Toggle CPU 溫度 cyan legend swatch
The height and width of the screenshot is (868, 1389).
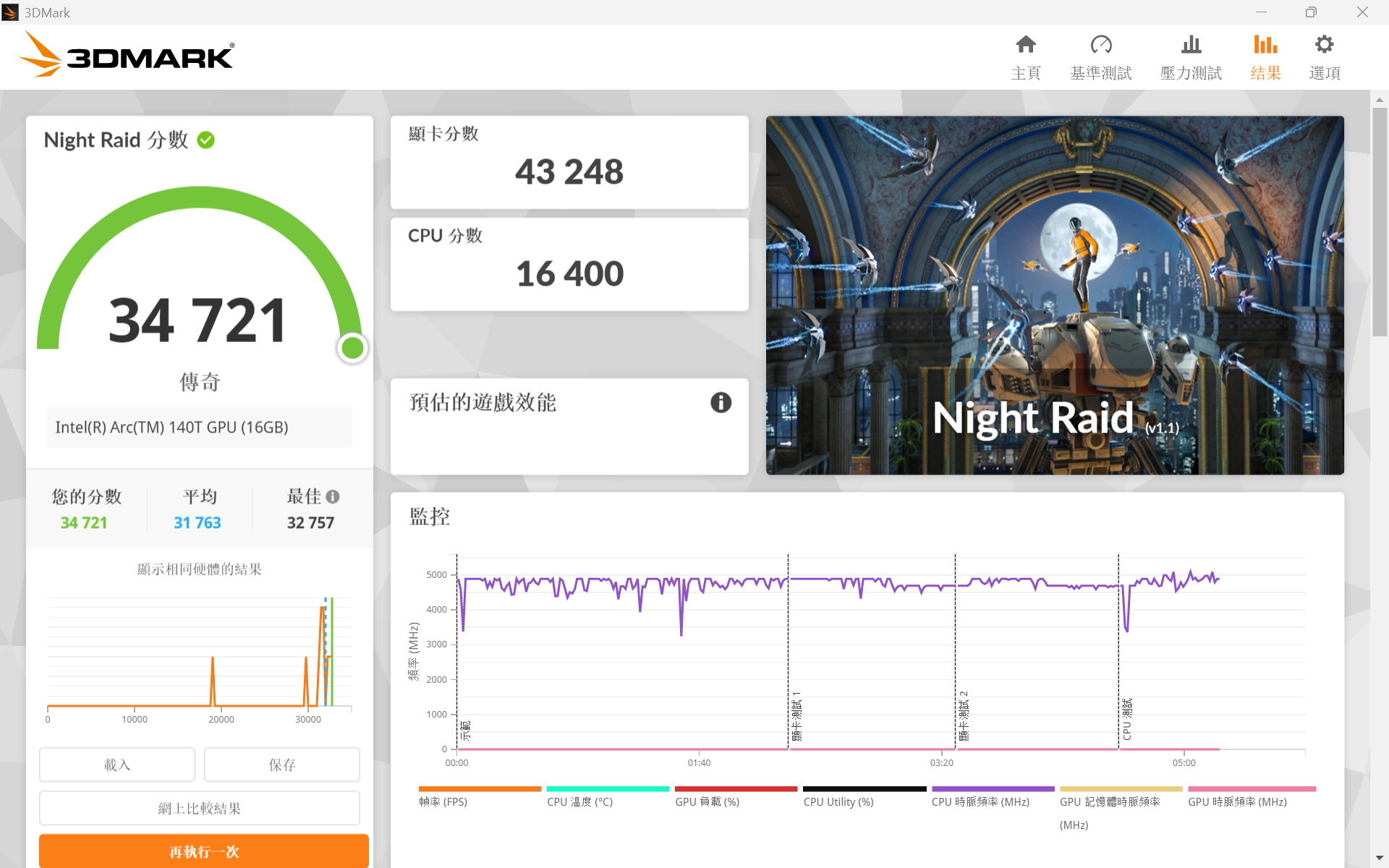click(x=608, y=789)
